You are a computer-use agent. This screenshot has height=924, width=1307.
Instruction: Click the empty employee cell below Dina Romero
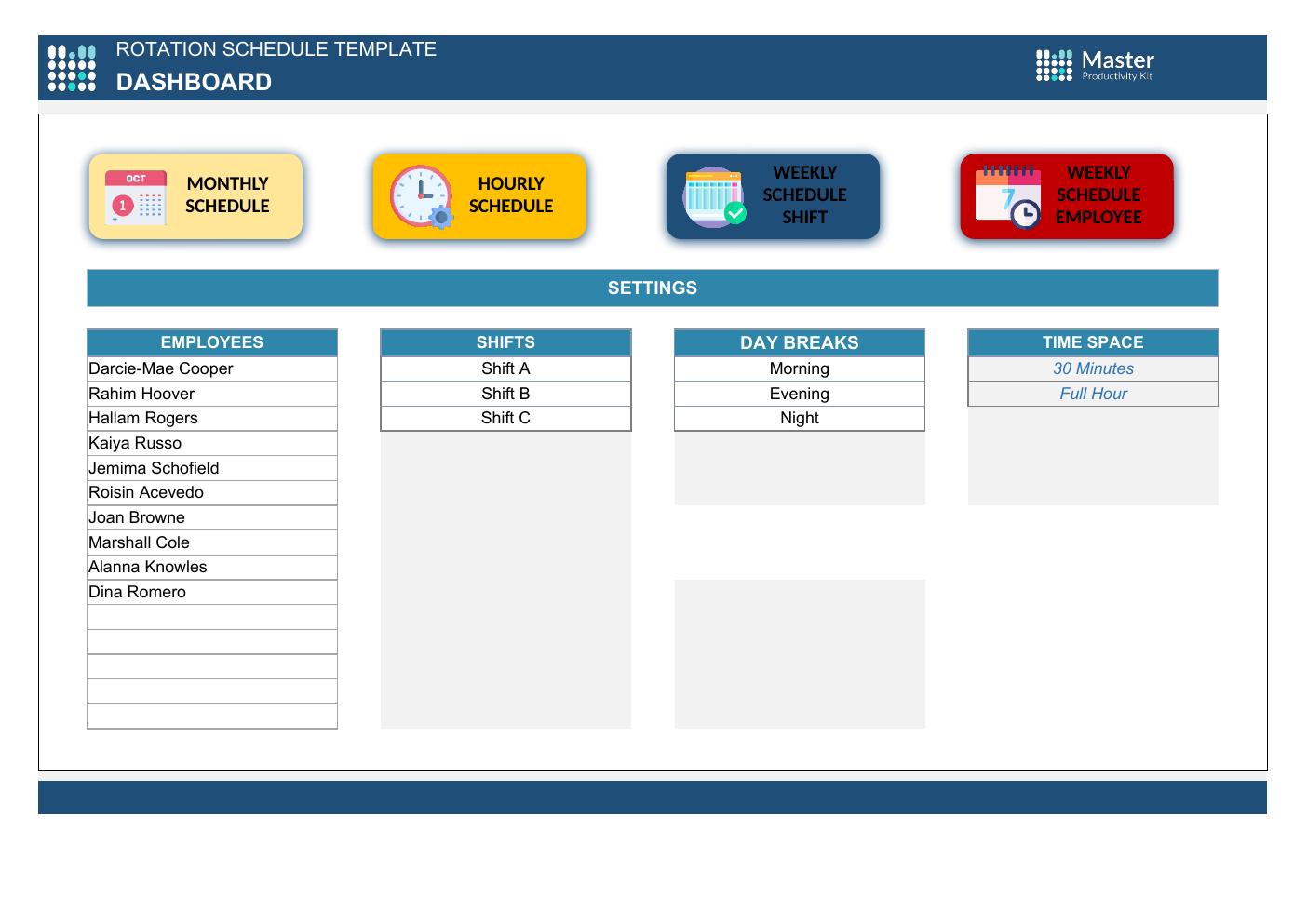coord(212,617)
